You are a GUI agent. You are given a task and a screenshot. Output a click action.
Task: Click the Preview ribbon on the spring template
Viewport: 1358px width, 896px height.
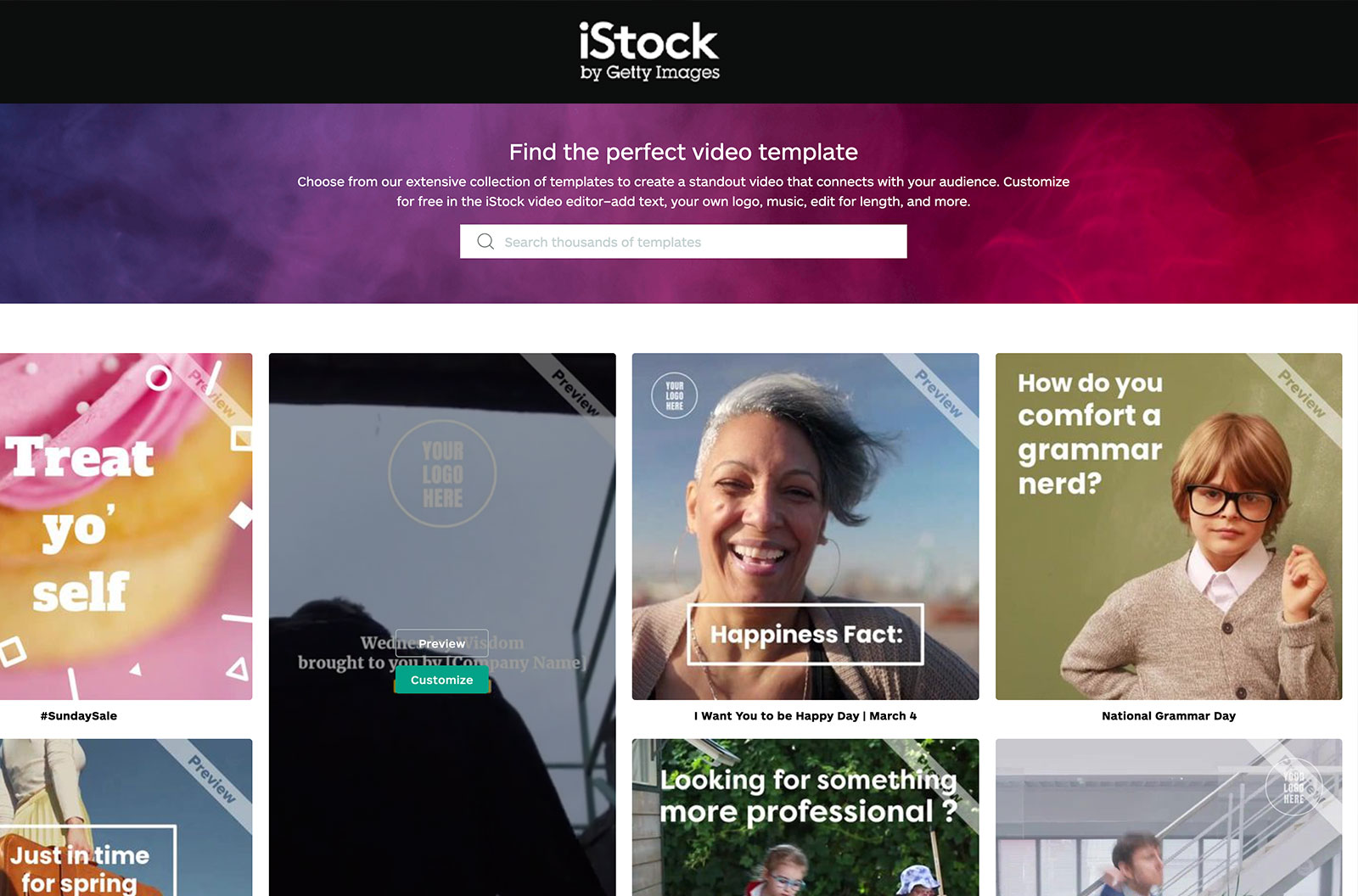tap(212, 778)
